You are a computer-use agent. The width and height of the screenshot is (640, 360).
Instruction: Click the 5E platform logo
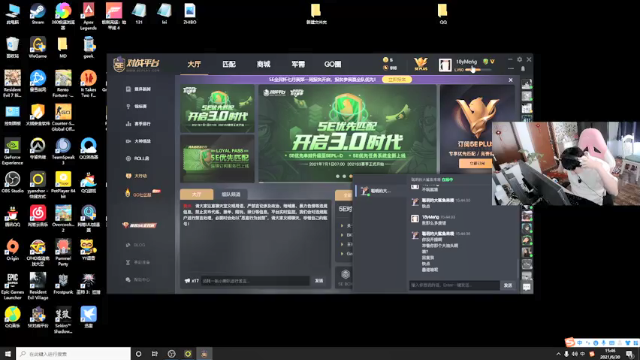[x=137, y=64]
